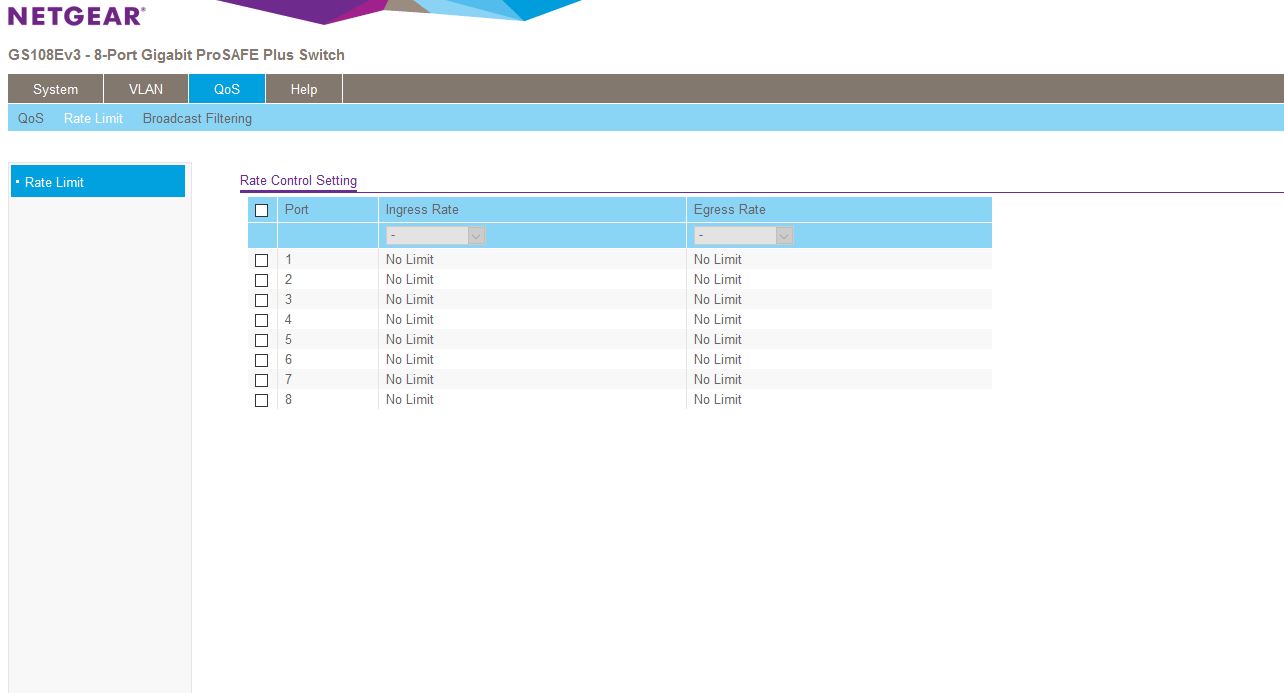Check the box for port 5
Viewport: 1284px width, 693px height.
[262, 340]
